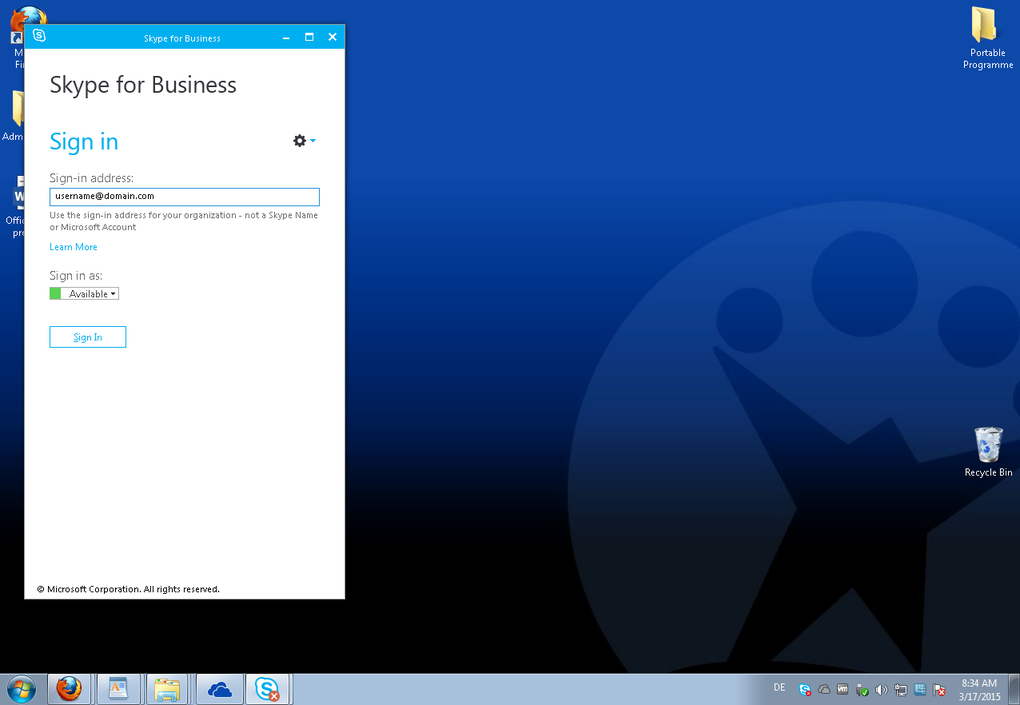The height and width of the screenshot is (705, 1020).
Task: Close the Skype for Business window
Action: click(x=332, y=37)
